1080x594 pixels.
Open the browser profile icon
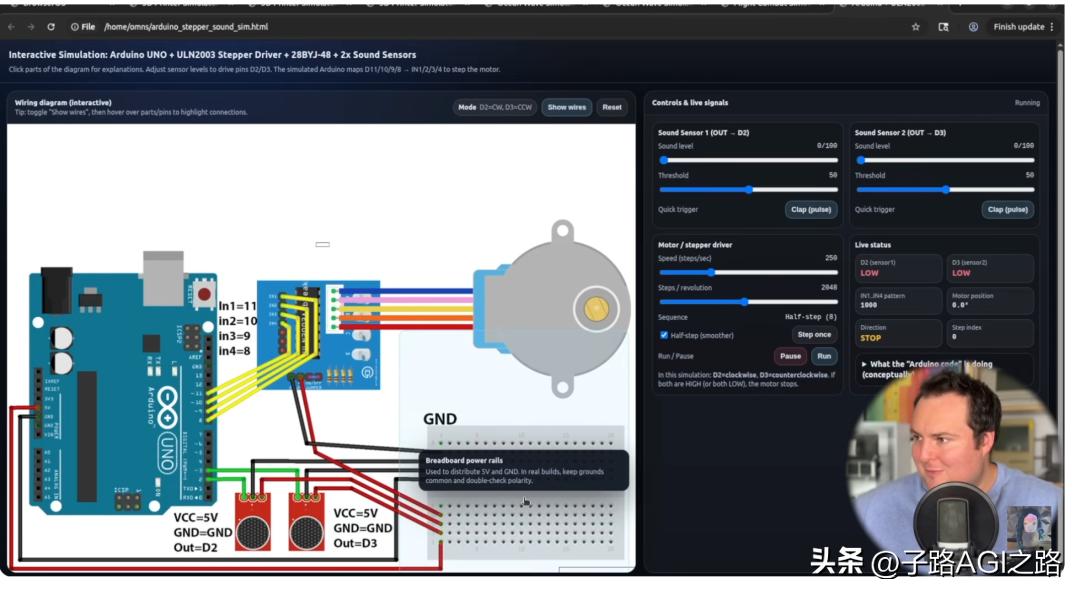[x=972, y=27]
